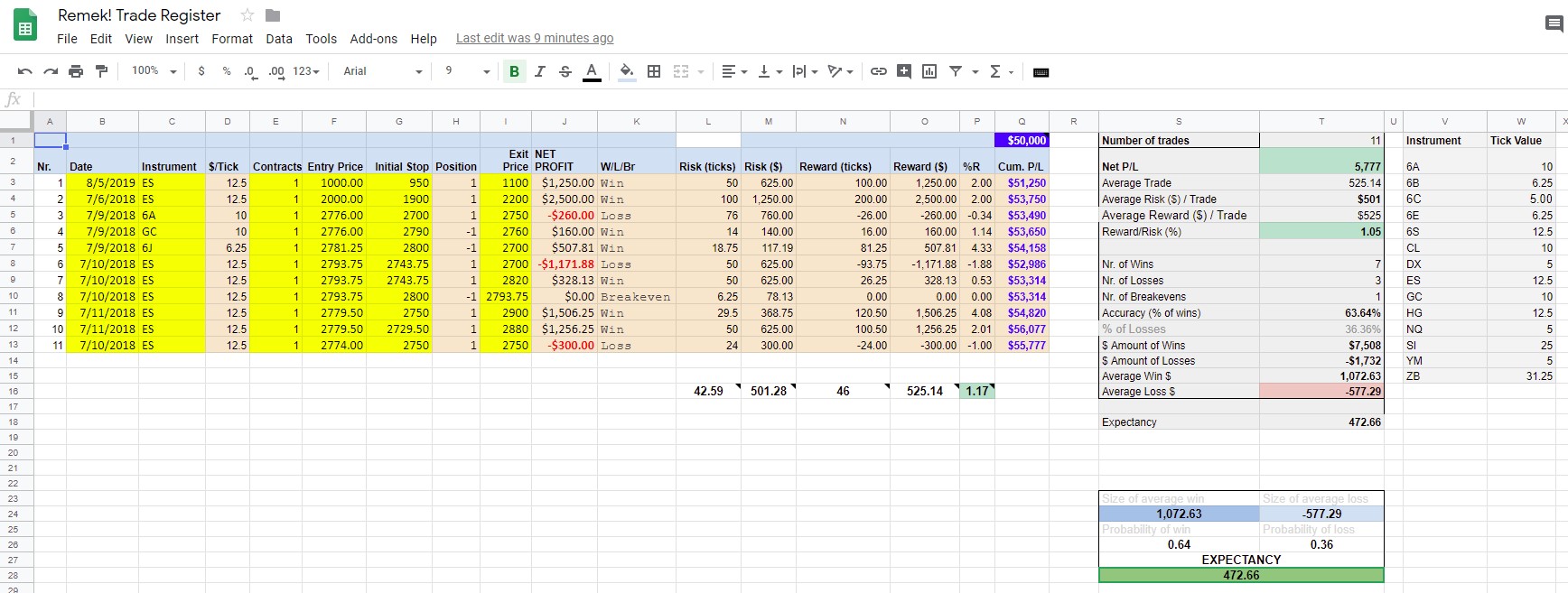Open the Add-ons menu
This screenshot has height=593, width=1568.
[x=373, y=39]
